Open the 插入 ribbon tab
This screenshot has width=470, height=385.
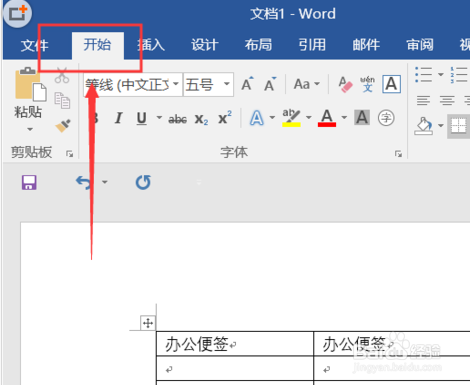(x=151, y=45)
